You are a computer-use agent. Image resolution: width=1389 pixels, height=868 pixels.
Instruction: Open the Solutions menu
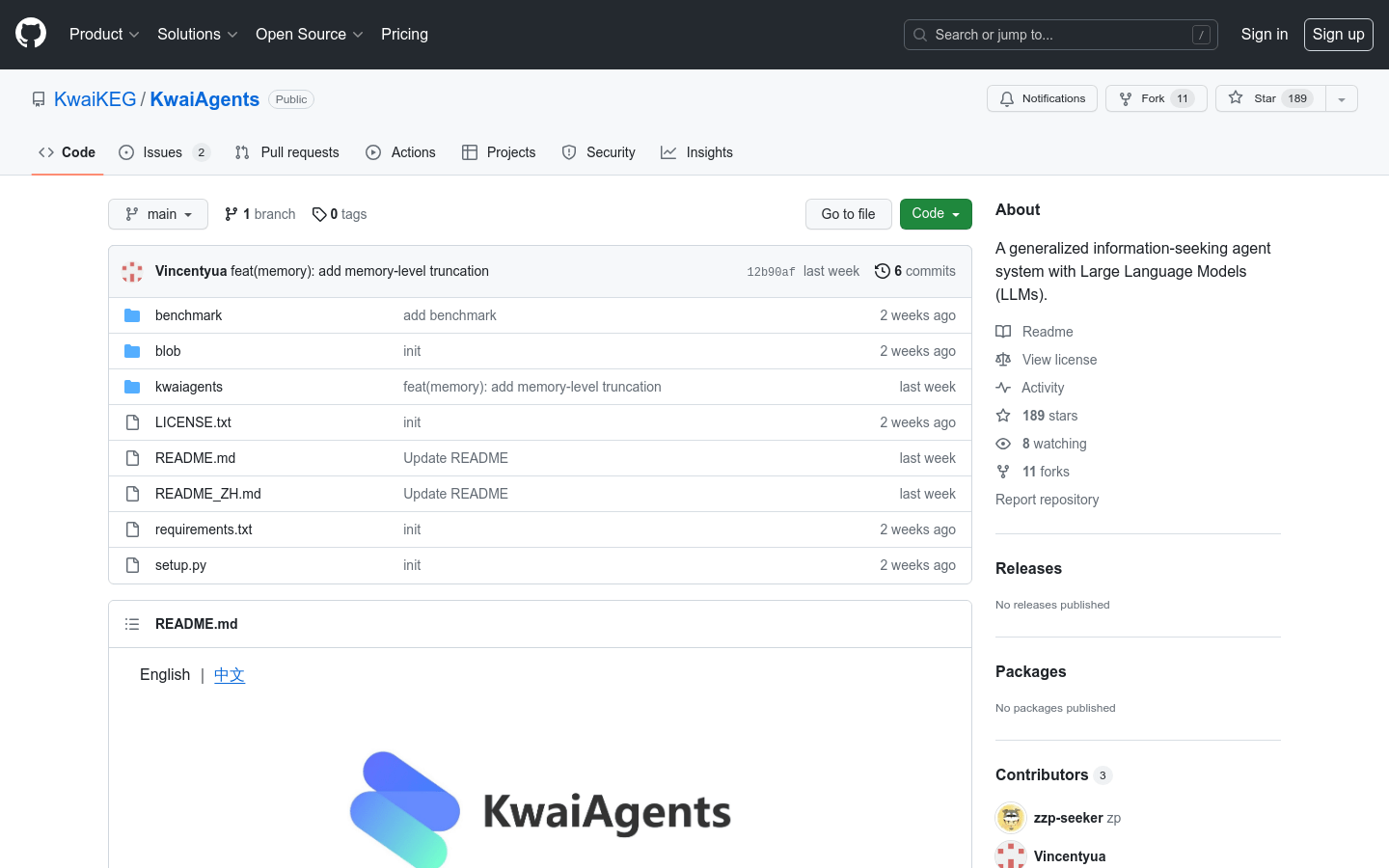(x=197, y=34)
